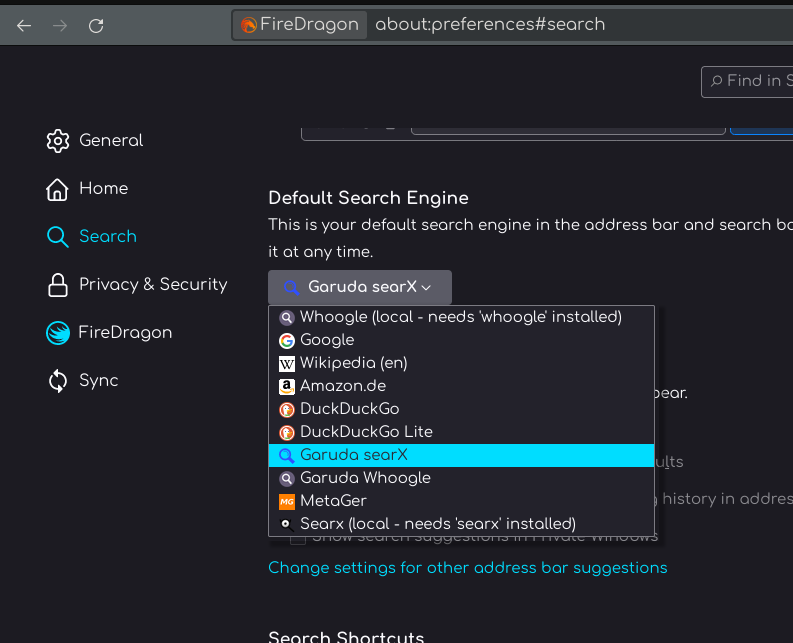Choose Garuda Whoogle from the list
Image resolution: width=793 pixels, height=643 pixels.
[461, 479]
